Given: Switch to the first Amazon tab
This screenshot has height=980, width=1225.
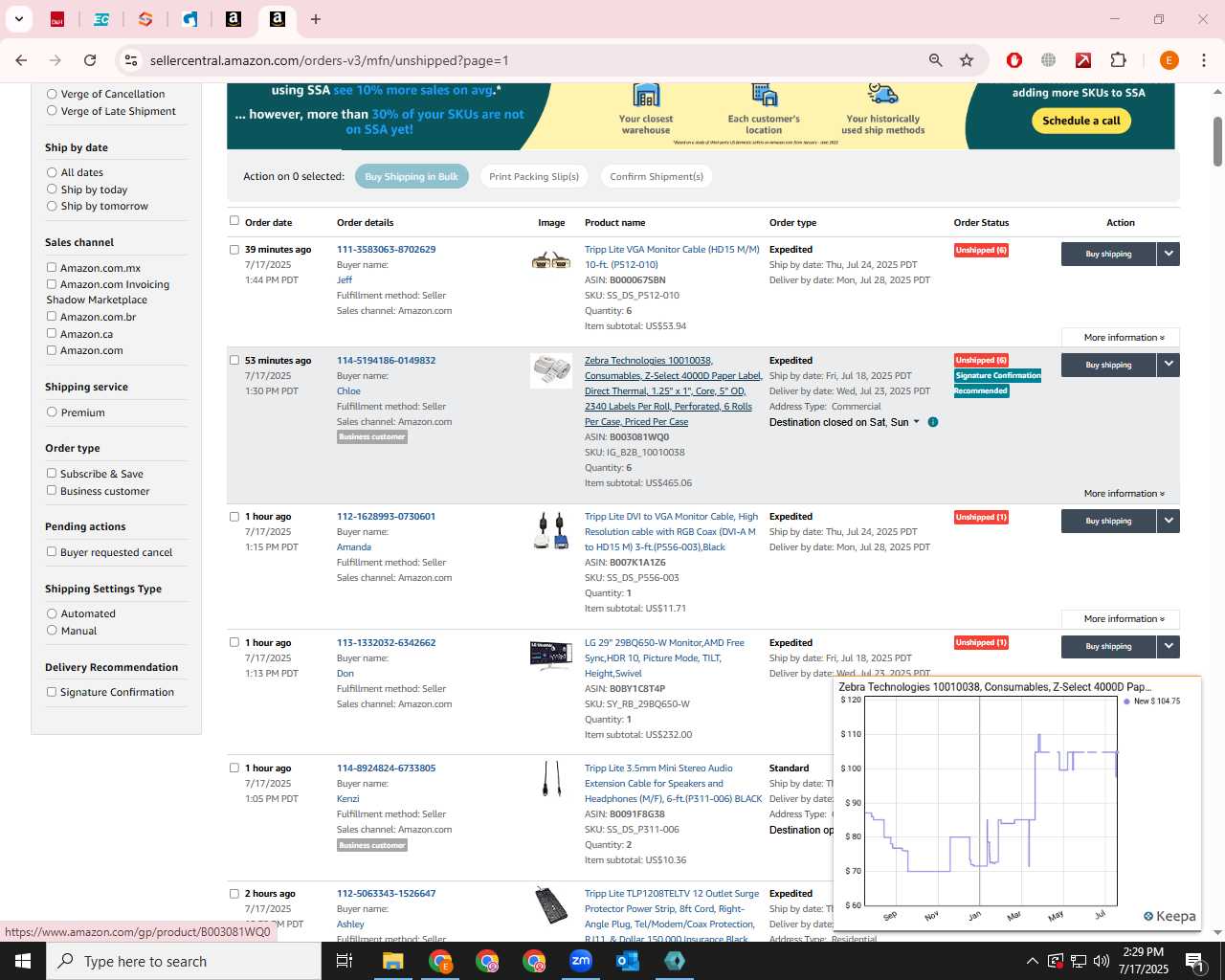Looking at the screenshot, I should [x=234, y=19].
